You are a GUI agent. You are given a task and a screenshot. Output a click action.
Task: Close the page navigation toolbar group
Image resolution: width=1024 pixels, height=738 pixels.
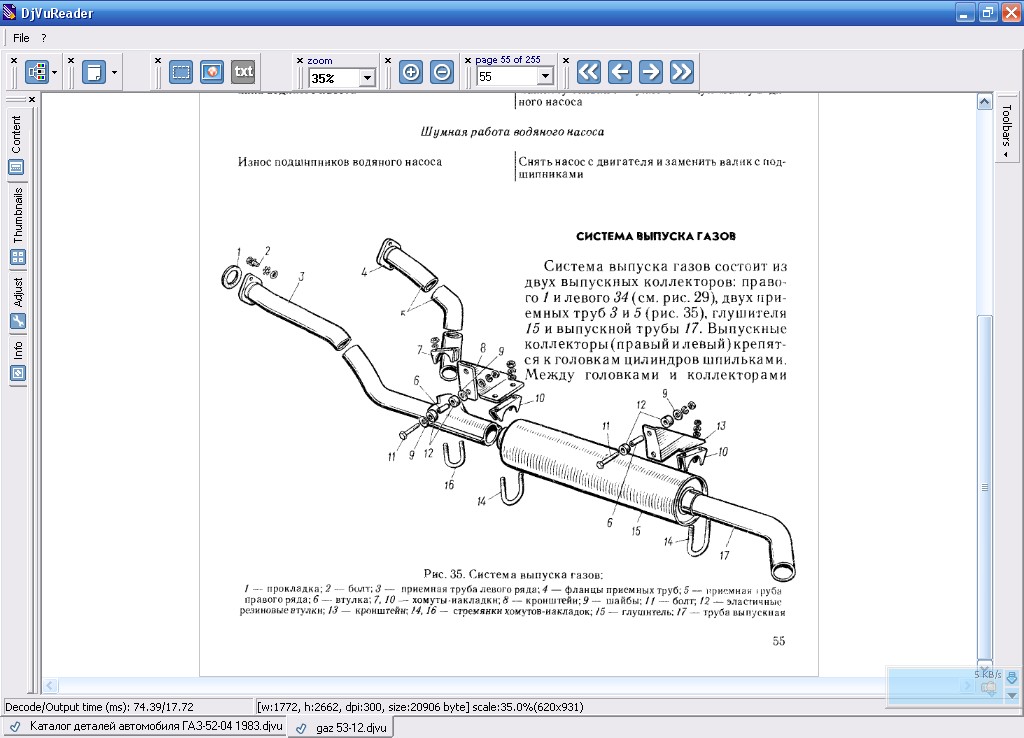tap(468, 60)
